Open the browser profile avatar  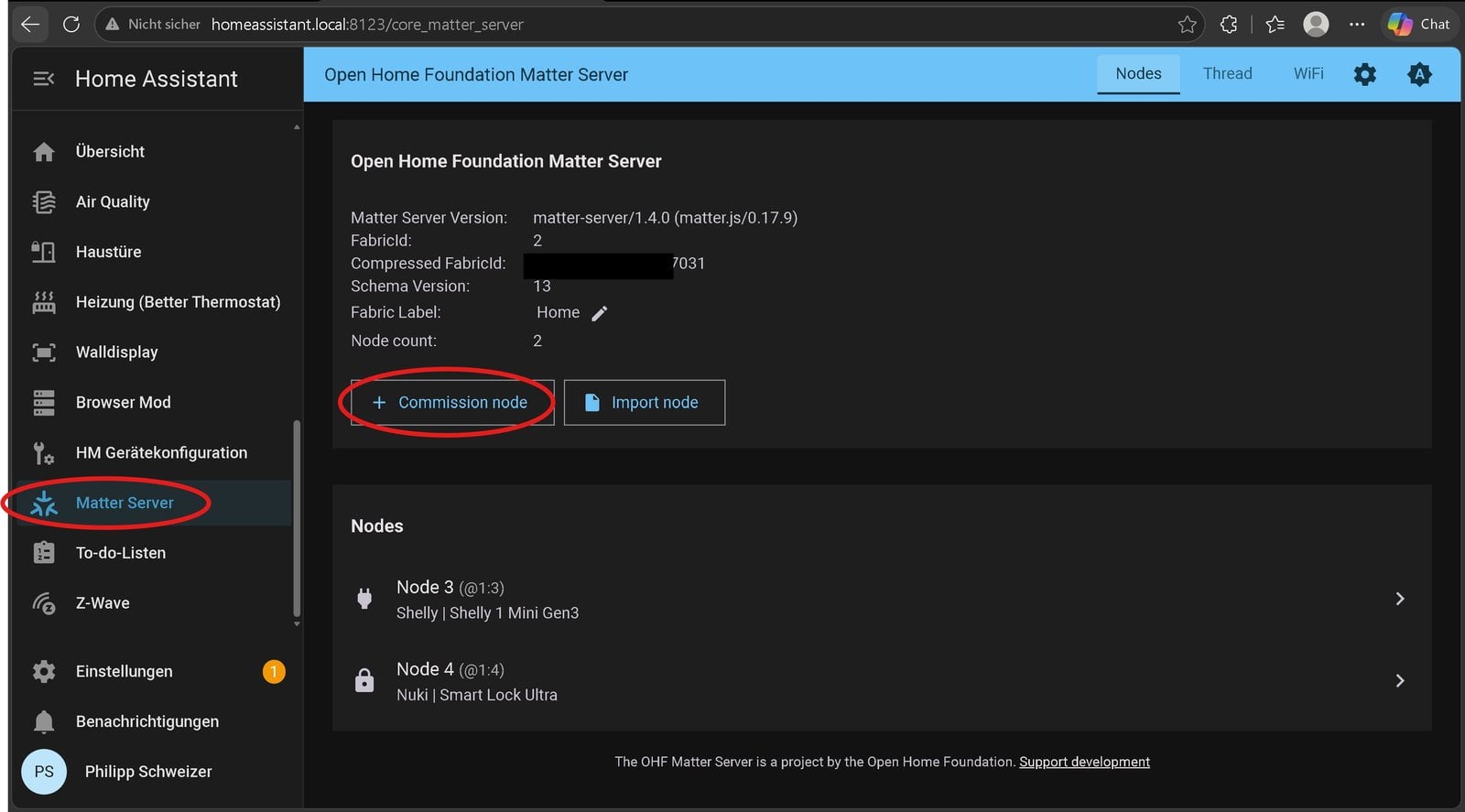pyautogui.click(x=1316, y=25)
